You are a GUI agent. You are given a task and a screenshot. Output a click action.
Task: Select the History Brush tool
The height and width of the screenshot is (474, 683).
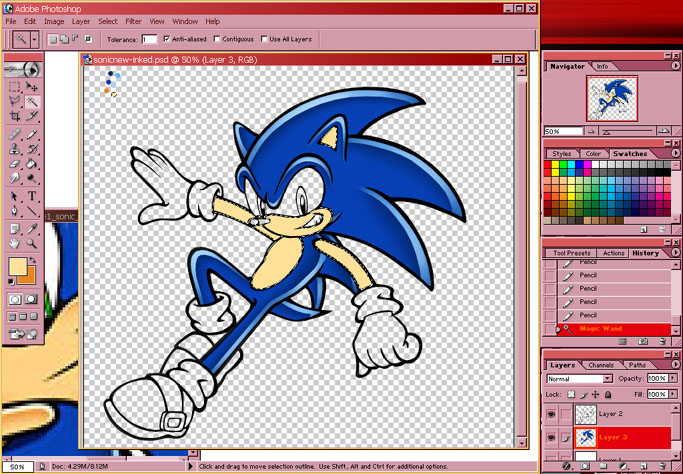point(31,149)
